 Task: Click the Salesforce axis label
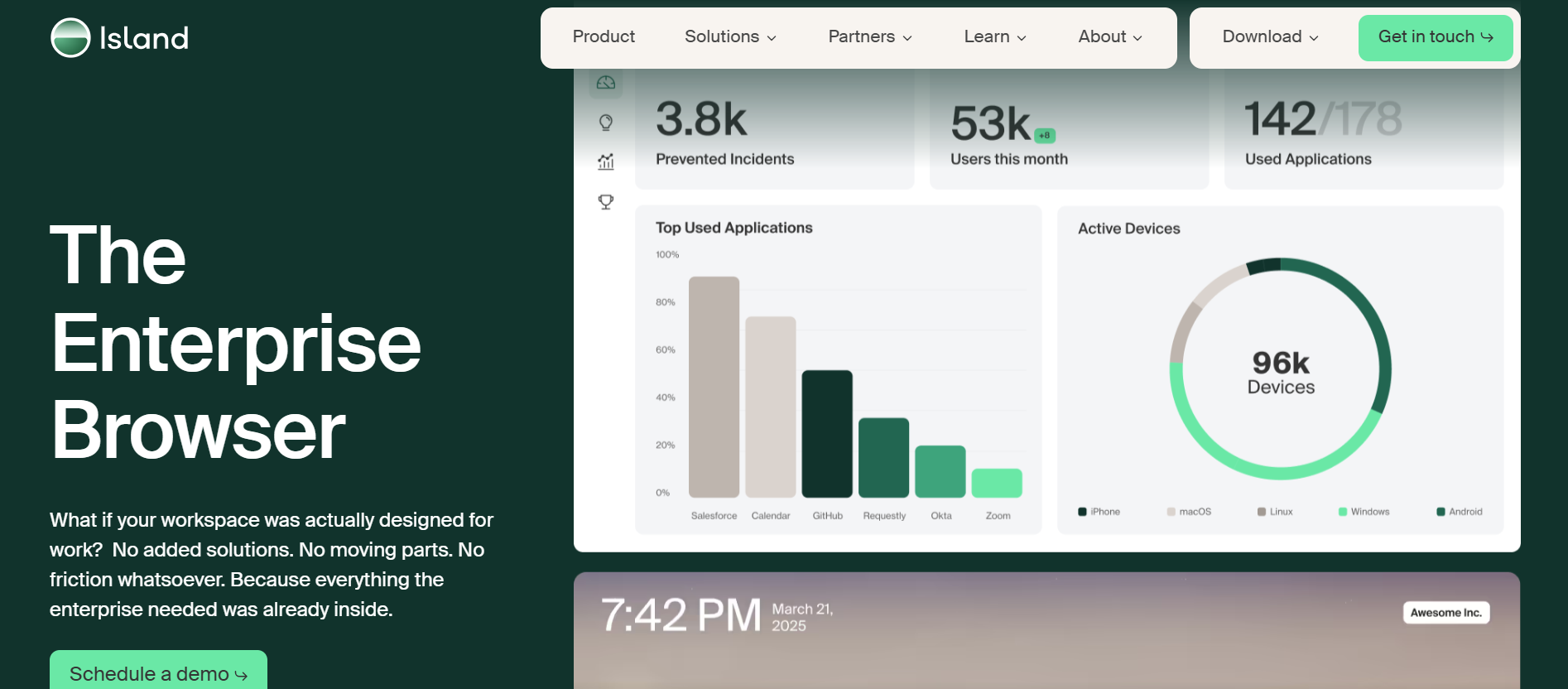[714, 516]
